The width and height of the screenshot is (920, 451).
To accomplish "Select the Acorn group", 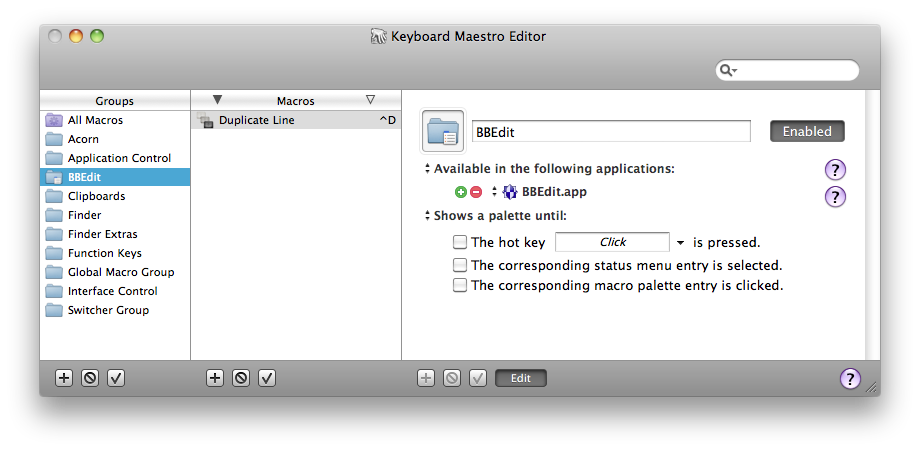I will pyautogui.click(x=115, y=139).
